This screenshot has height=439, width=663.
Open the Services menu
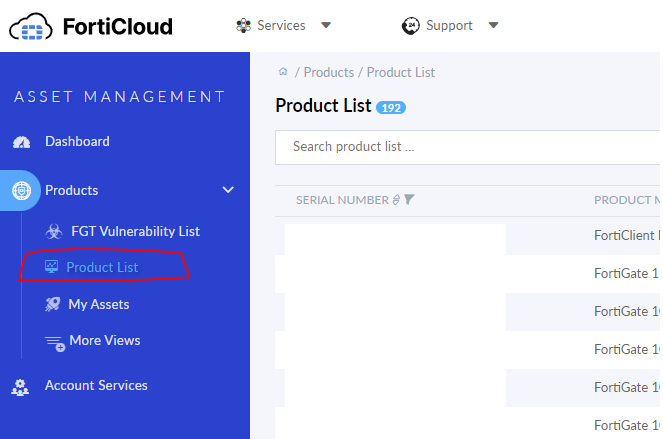pos(281,25)
